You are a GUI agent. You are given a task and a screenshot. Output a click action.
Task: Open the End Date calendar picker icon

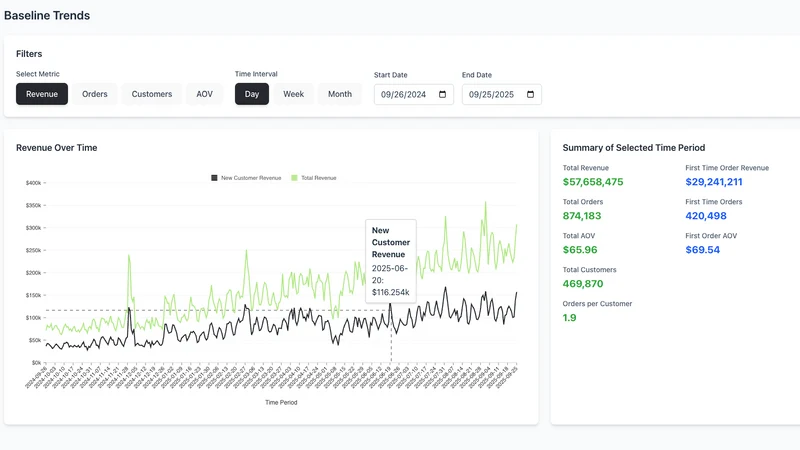pyautogui.click(x=531, y=94)
